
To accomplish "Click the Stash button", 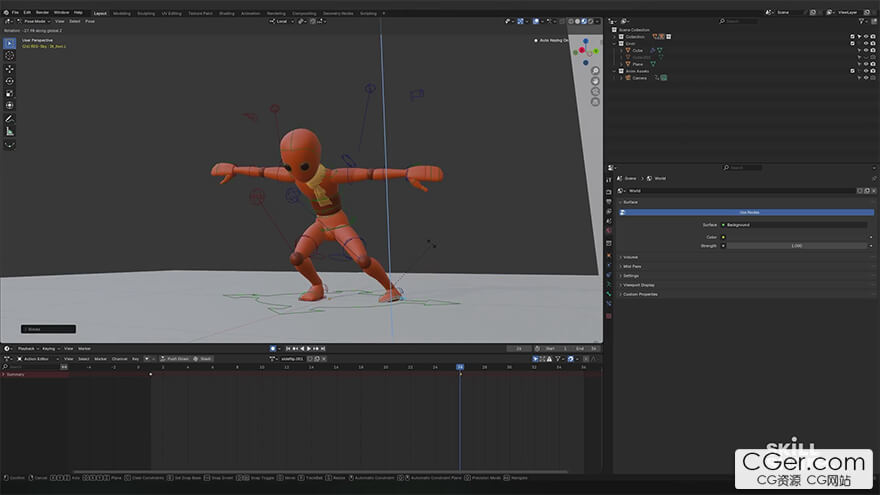I will (x=203, y=359).
